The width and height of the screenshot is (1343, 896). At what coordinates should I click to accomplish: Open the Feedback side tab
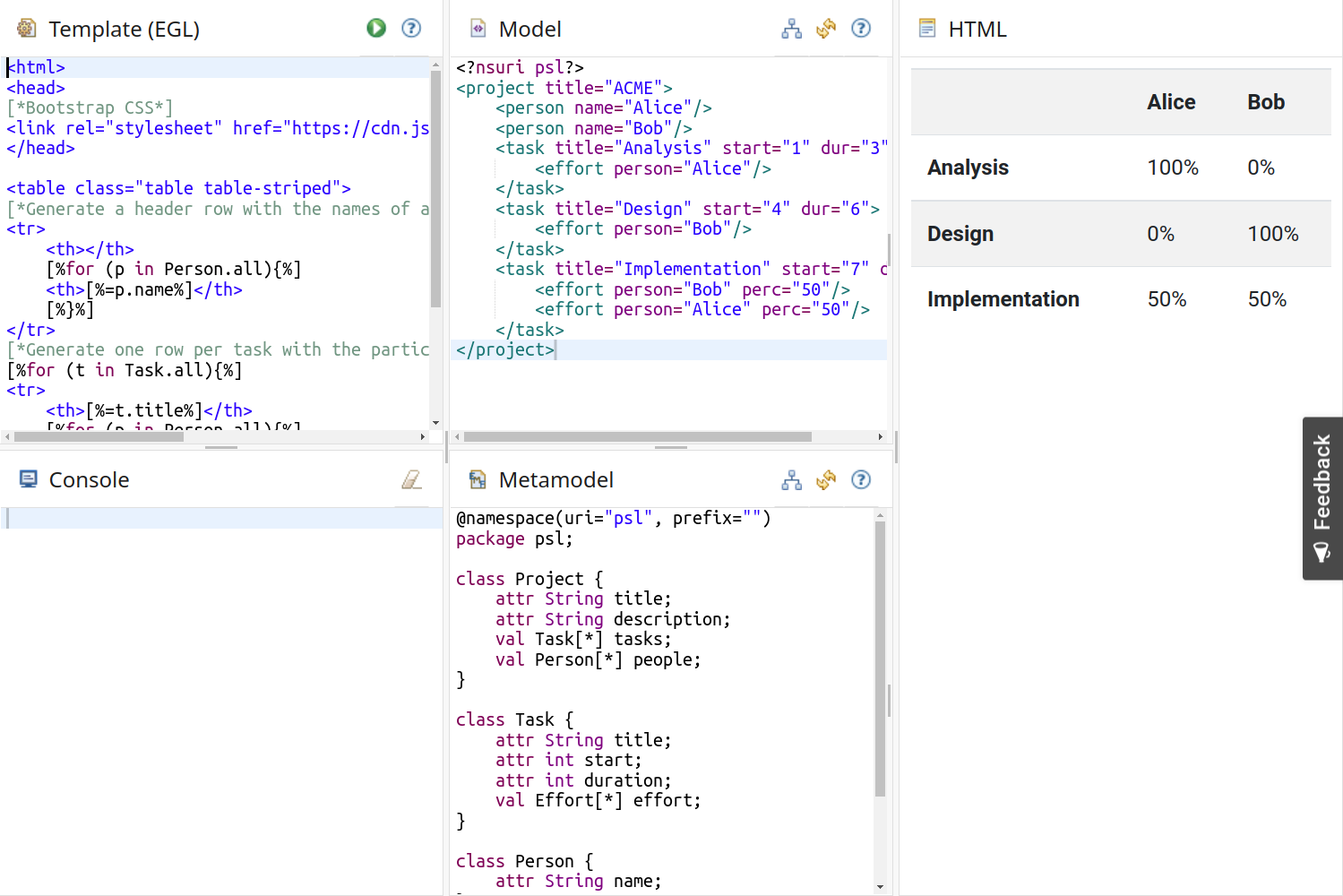point(1322,498)
